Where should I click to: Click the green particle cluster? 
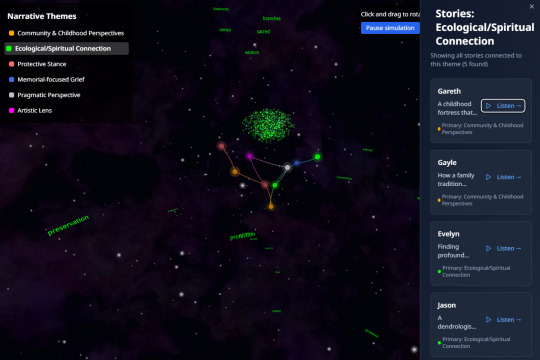(x=268, y=125)
